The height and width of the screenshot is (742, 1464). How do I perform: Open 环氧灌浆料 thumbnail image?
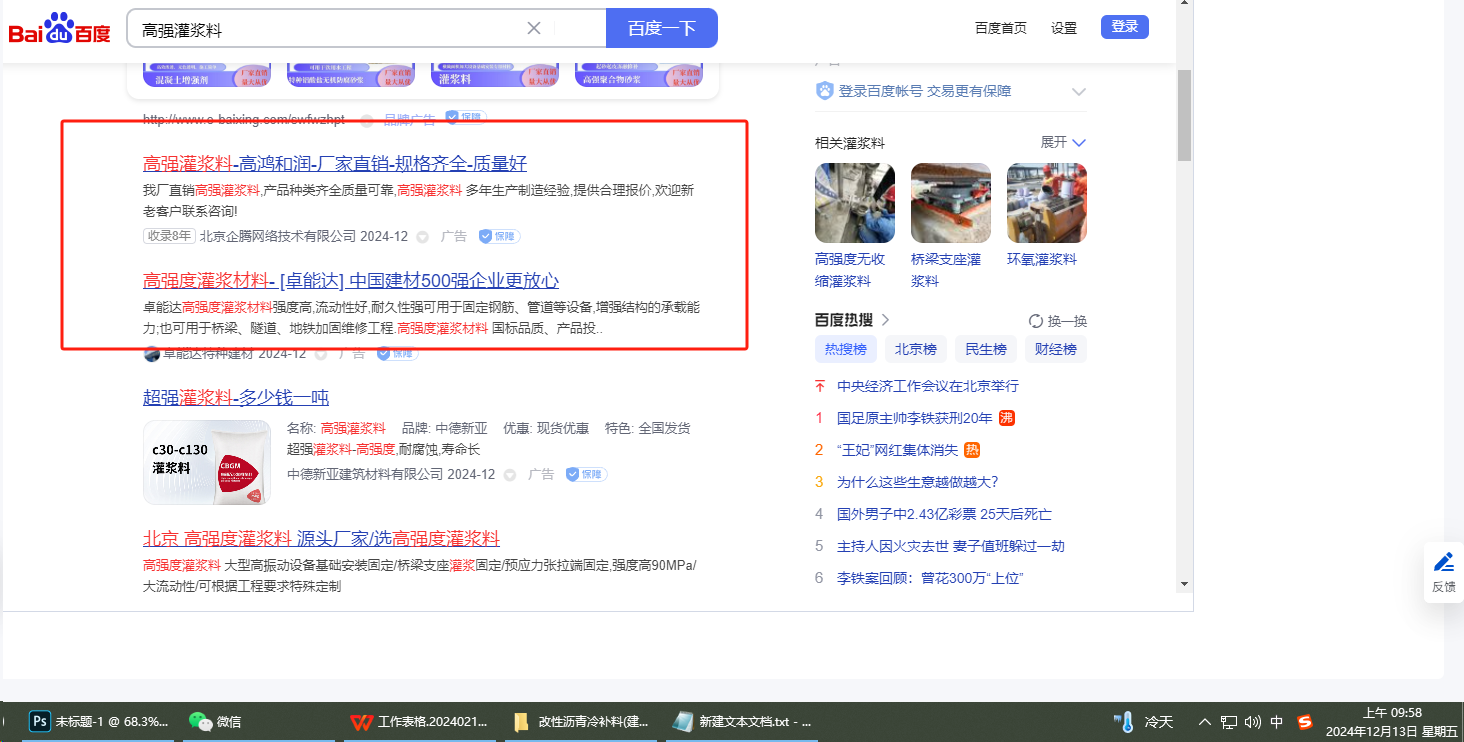1047,203
